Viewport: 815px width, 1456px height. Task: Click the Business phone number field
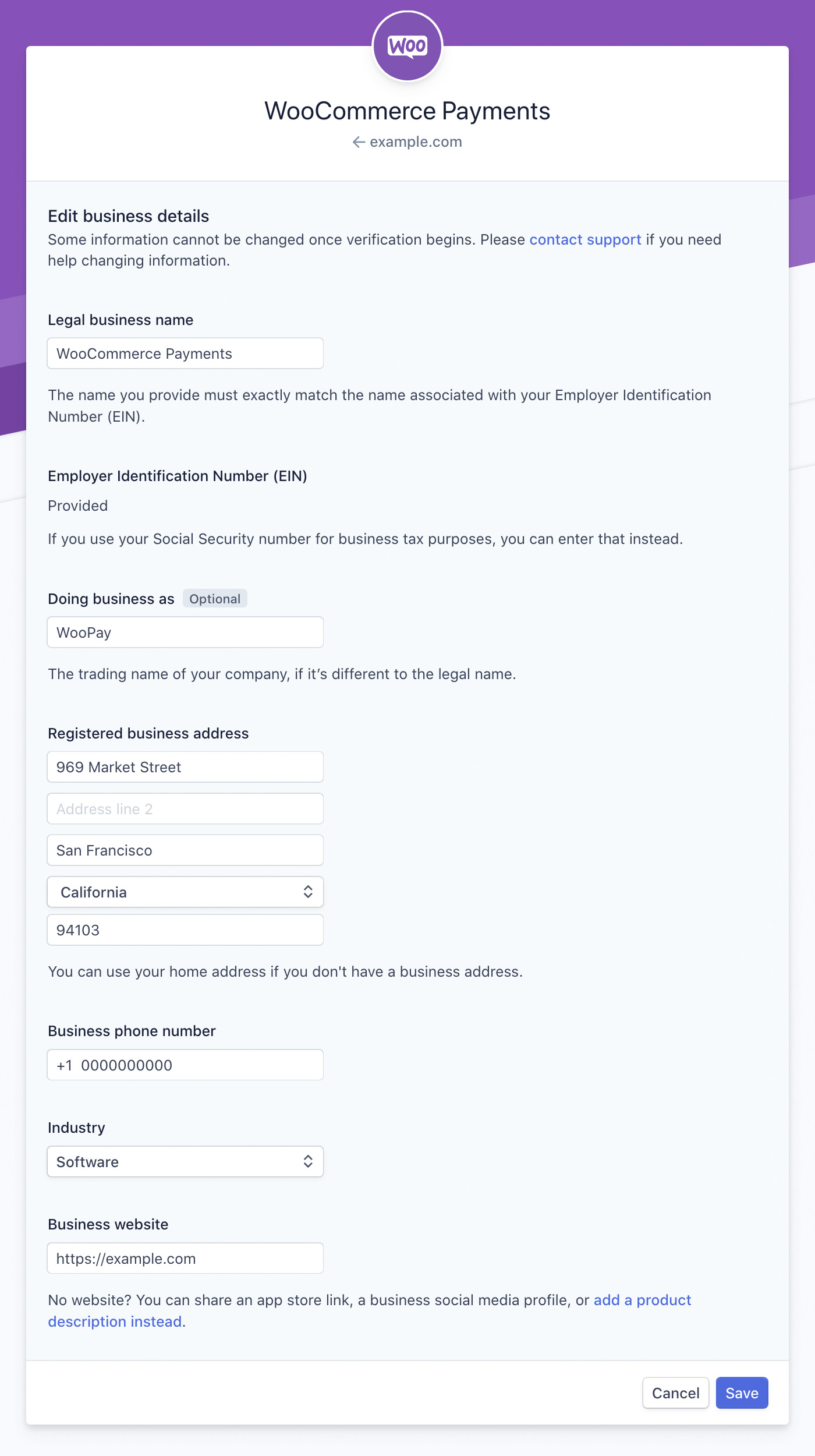pos(185,1065)
